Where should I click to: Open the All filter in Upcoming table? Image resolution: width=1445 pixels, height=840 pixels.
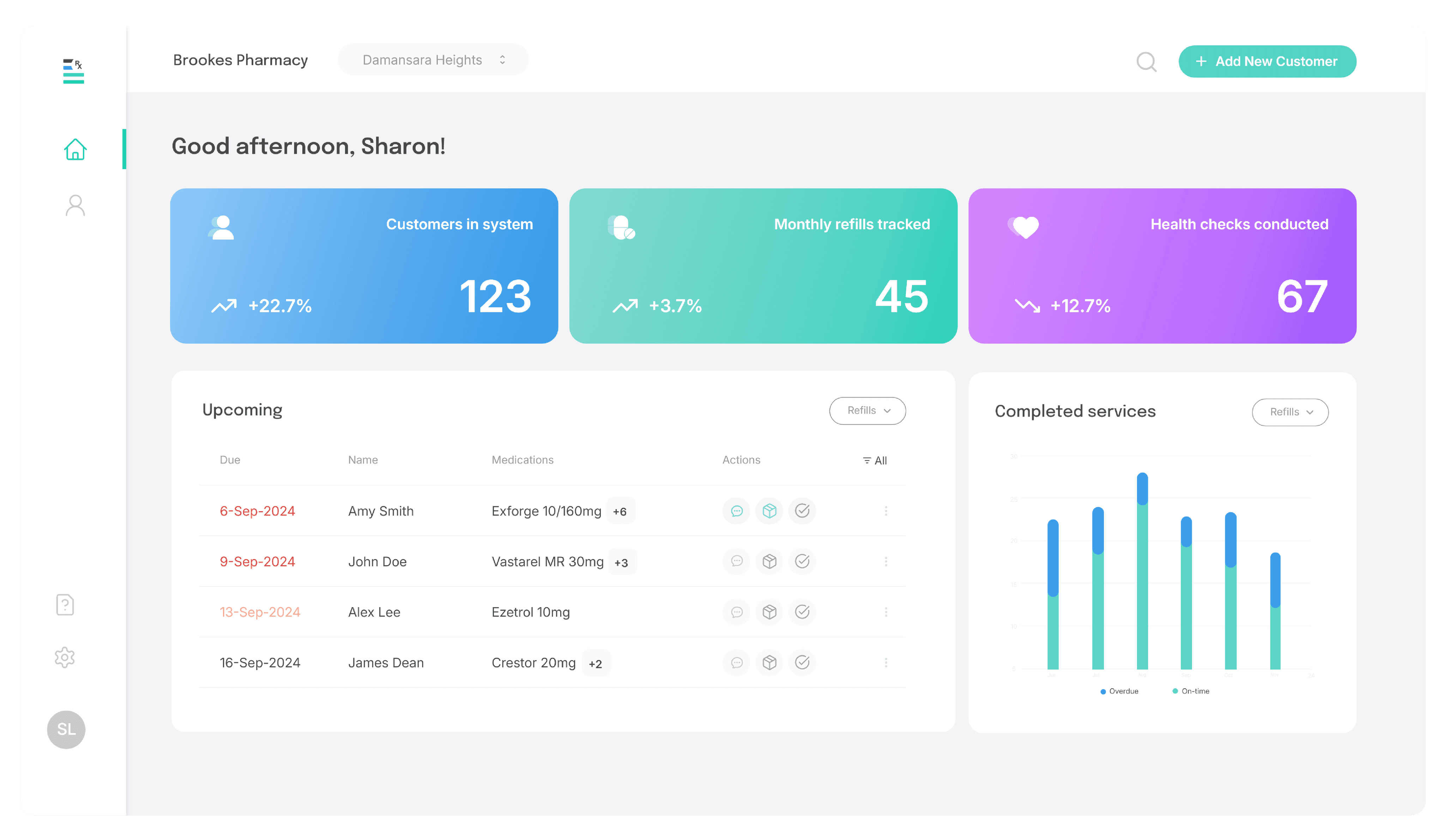click(875, 460)
